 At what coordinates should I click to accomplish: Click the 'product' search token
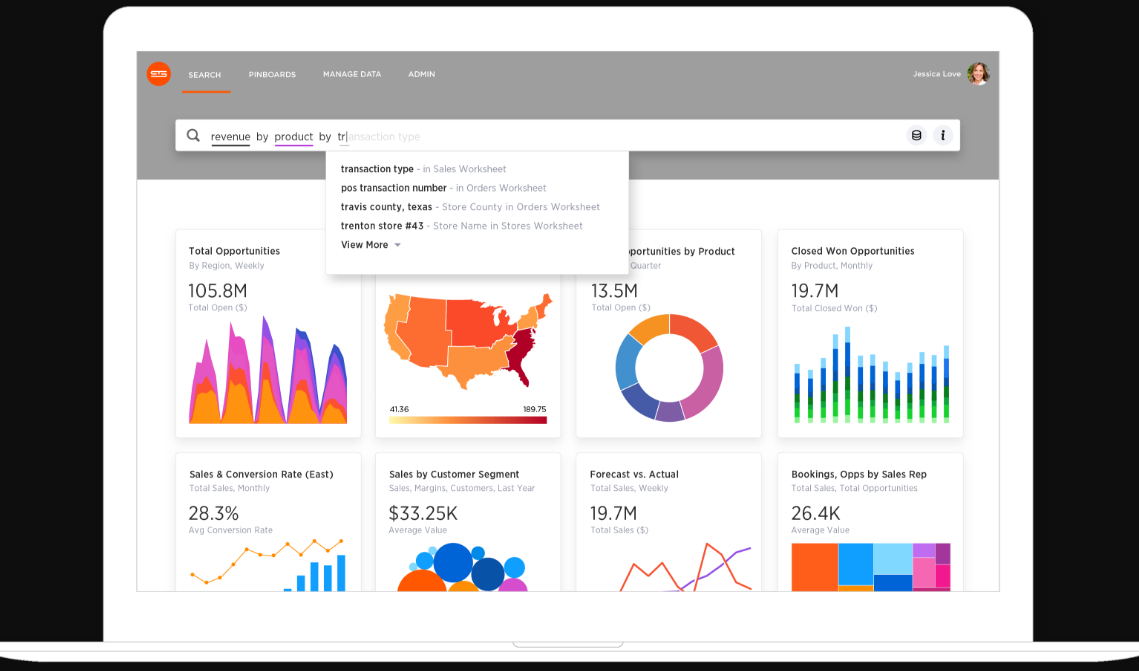click(294, 137)
